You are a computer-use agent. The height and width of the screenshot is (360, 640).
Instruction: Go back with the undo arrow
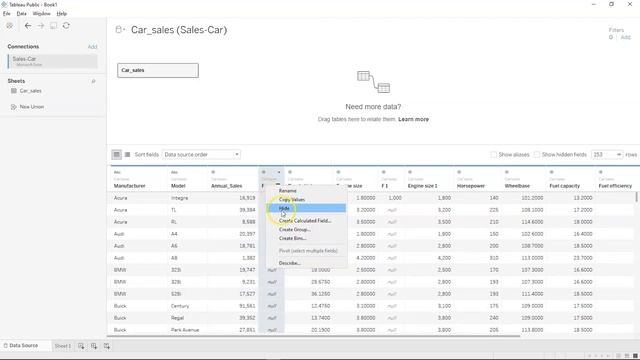click(x=28, y=25)
